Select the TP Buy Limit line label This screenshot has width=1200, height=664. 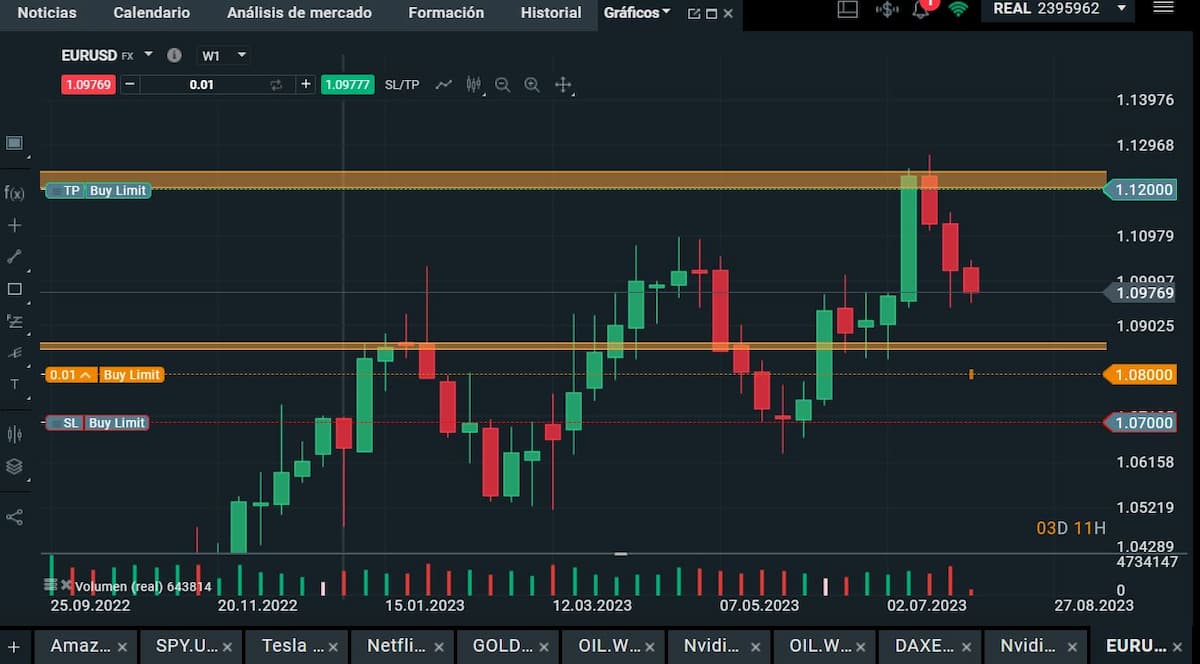pos(99,190)
